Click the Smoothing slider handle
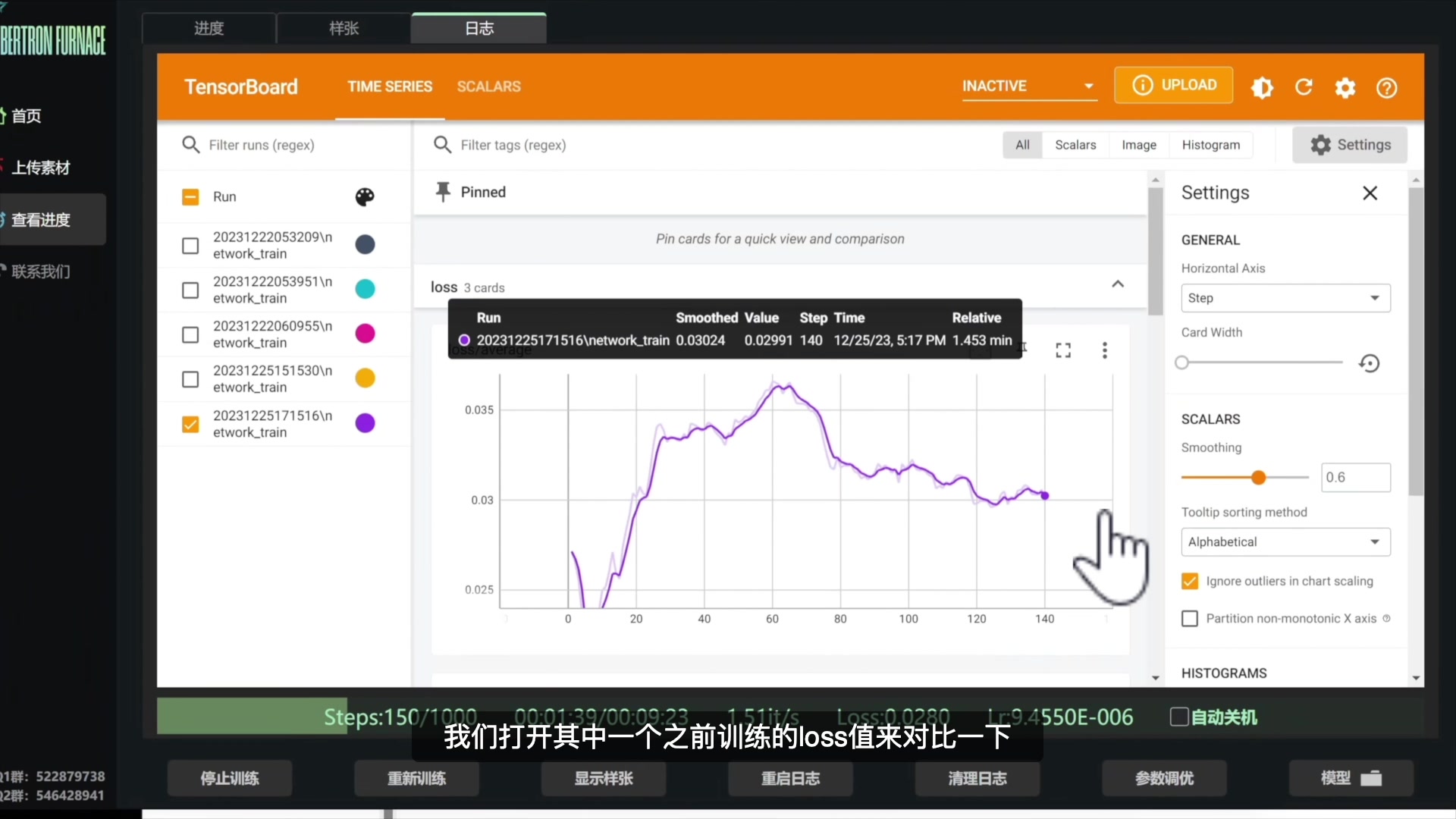The image size is (1456, 819). point(1259,477)
